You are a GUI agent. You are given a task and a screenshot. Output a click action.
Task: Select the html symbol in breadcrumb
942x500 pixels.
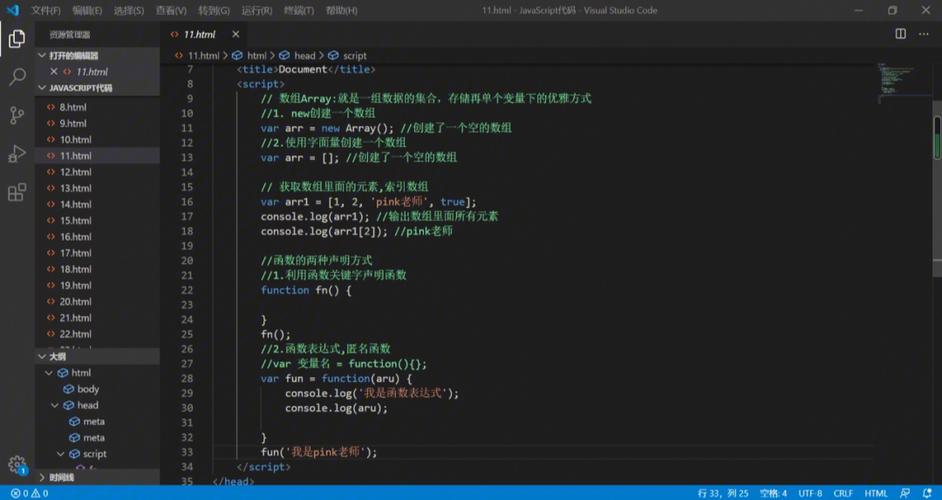pos(249,55)
